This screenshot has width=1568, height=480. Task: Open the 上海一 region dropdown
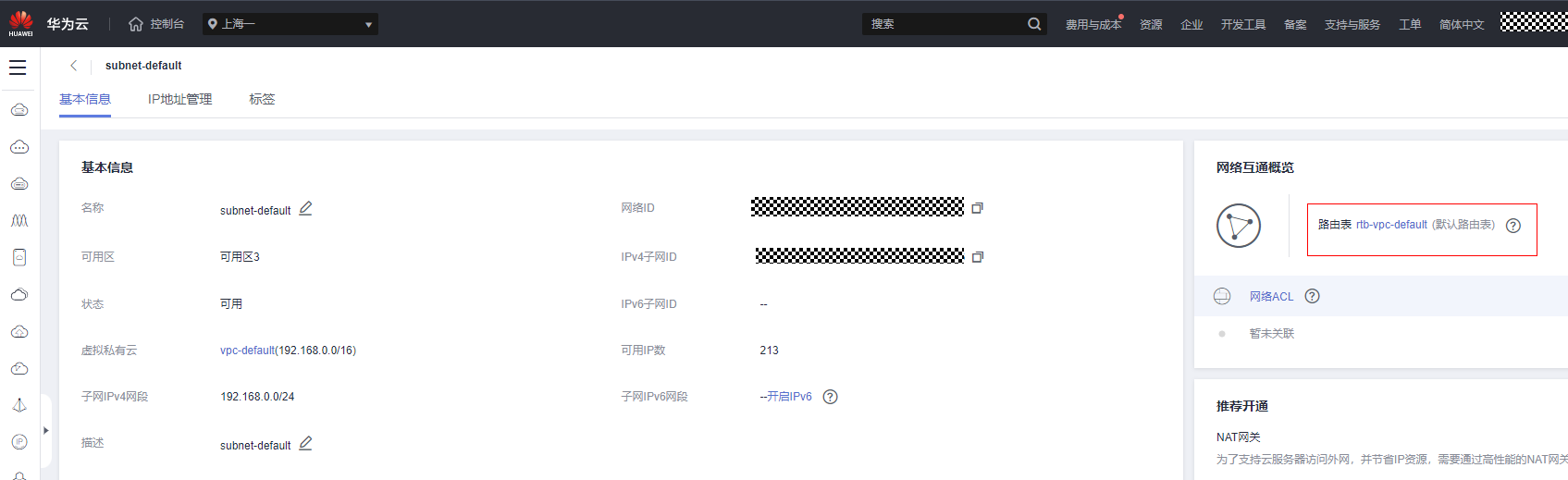290,24
